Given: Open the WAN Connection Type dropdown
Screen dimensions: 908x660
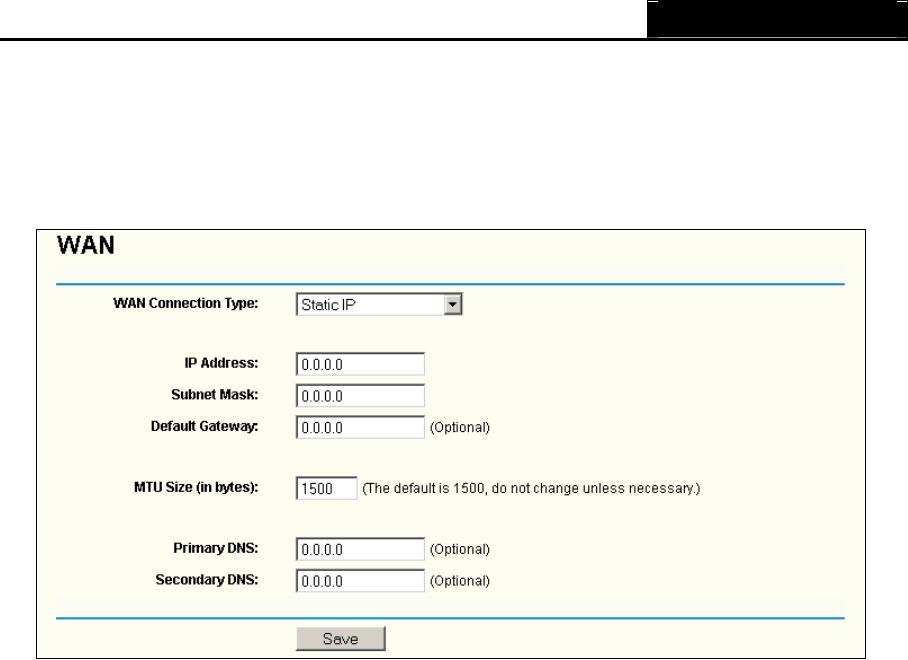Looking at the screenshot, I should pos(379,305).
